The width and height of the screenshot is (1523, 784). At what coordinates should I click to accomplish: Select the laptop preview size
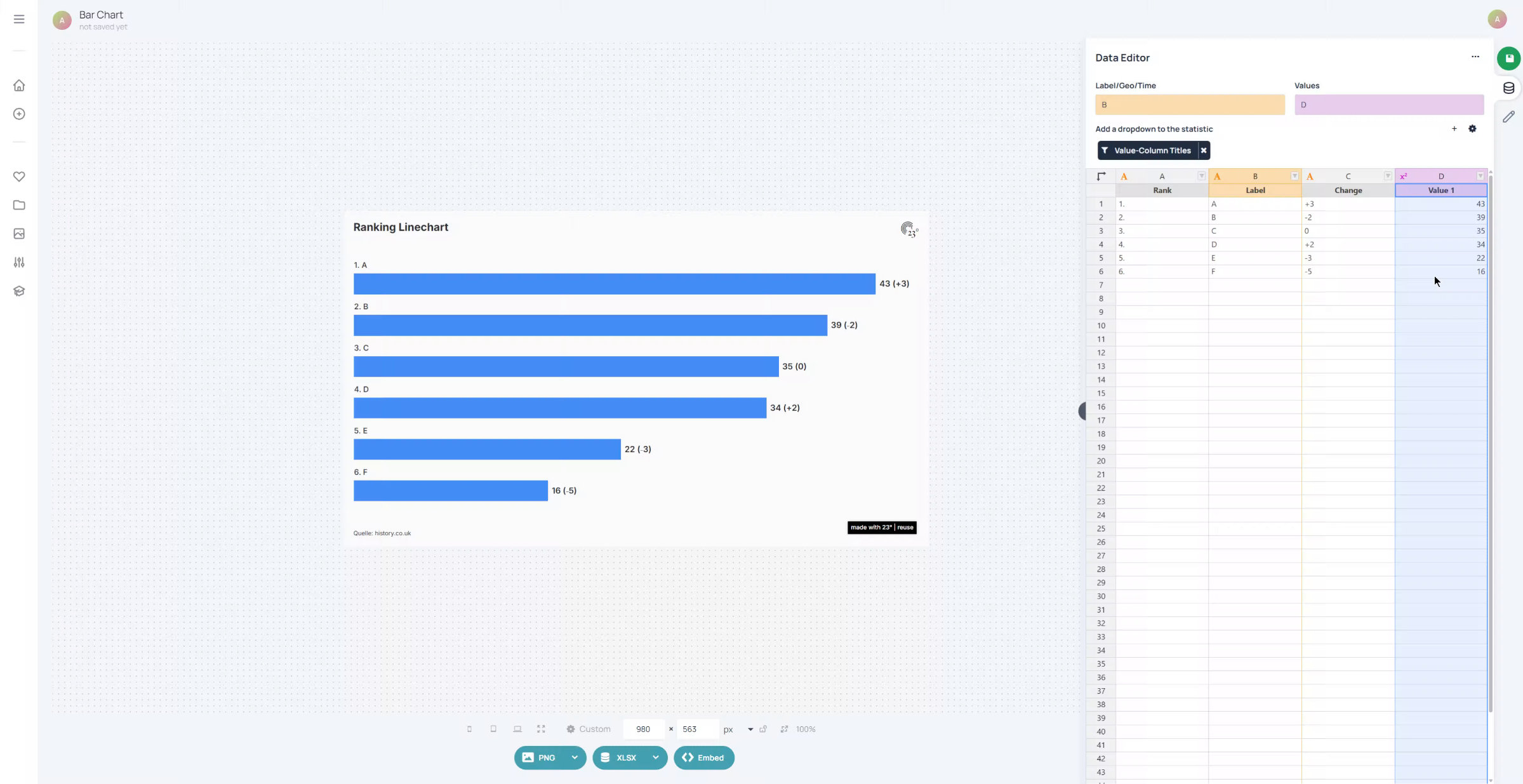click(x=517, y=729)
